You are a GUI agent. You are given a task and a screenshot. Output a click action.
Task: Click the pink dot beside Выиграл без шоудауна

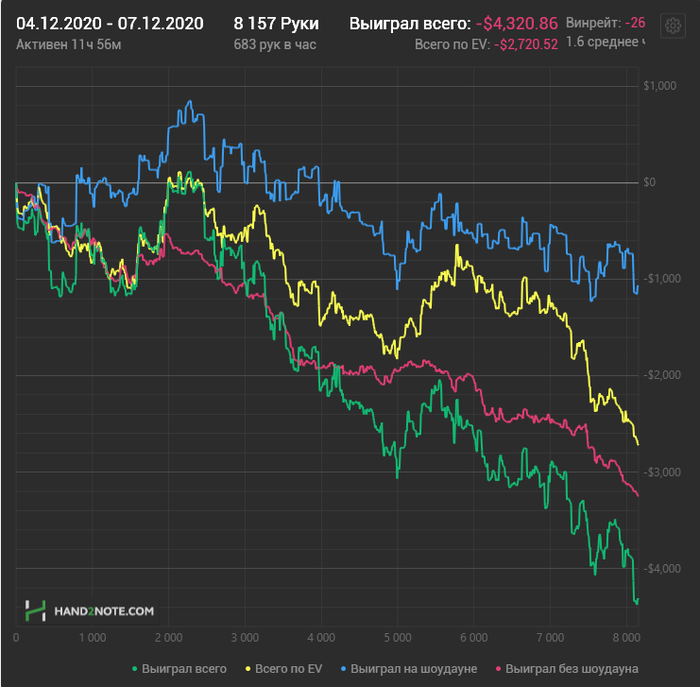pos(498,668)
